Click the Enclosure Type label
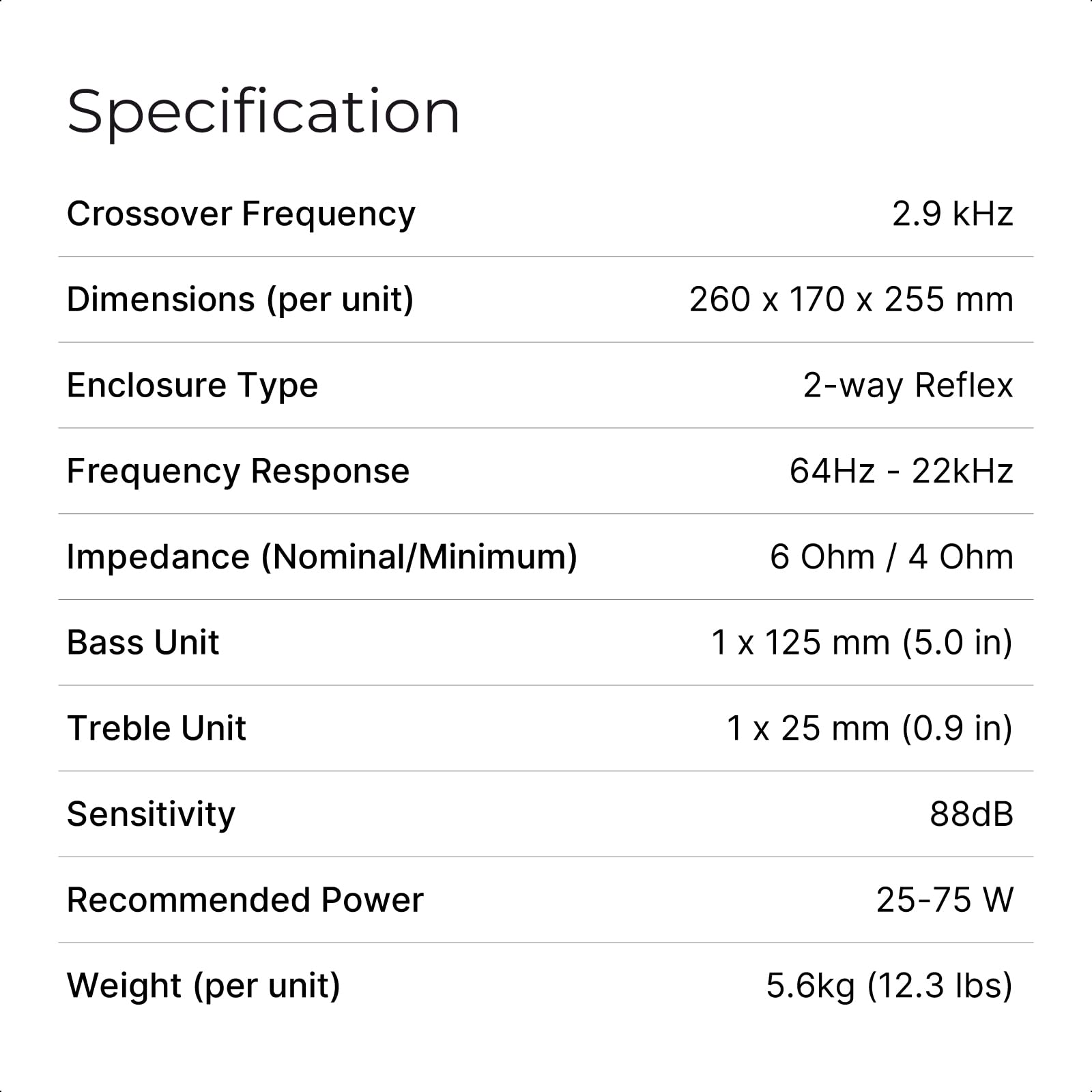This screenshot has height=1092, width=1092. [192, 386]
